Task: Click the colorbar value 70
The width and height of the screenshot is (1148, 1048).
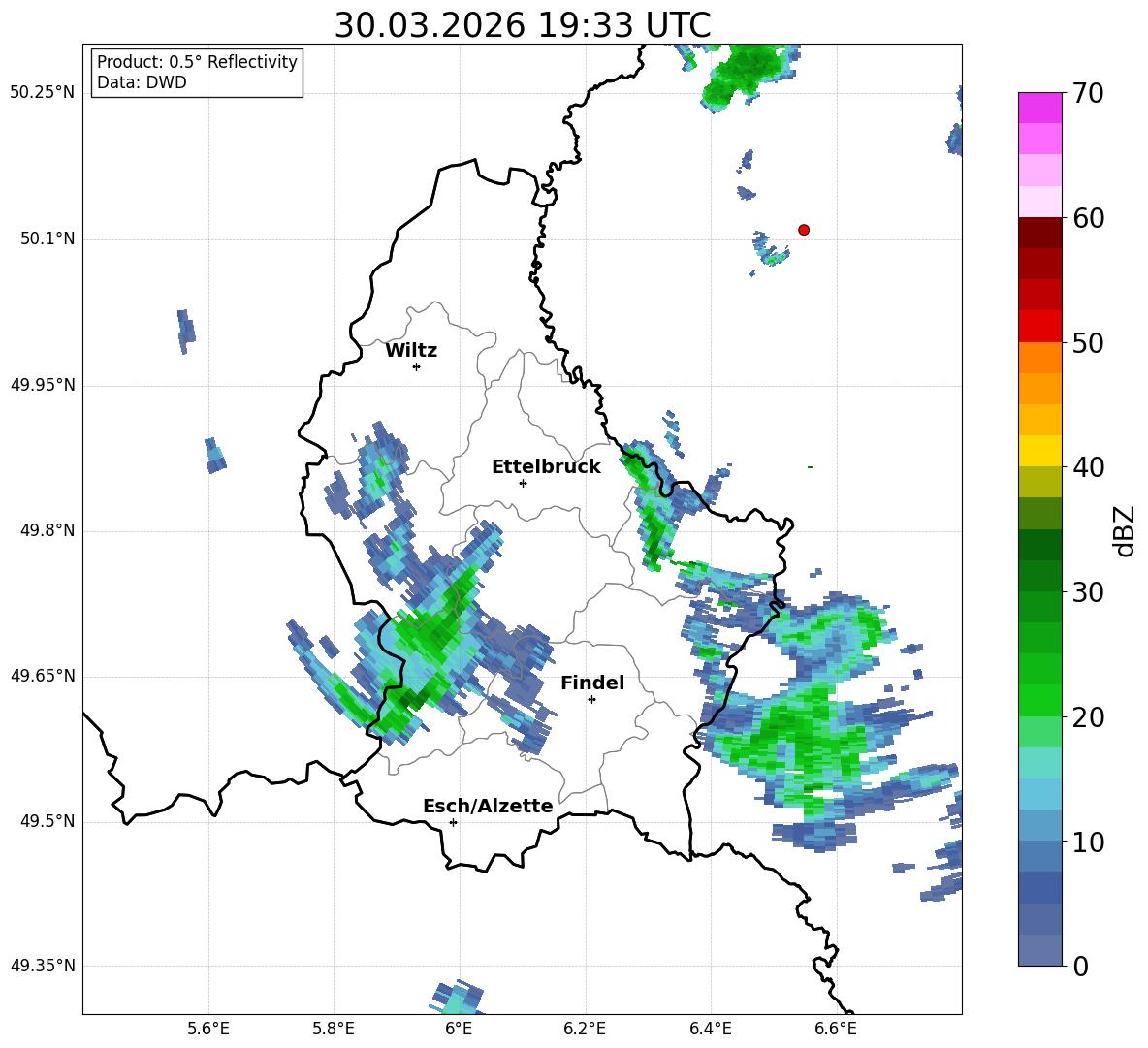Action: [1088, 93]
